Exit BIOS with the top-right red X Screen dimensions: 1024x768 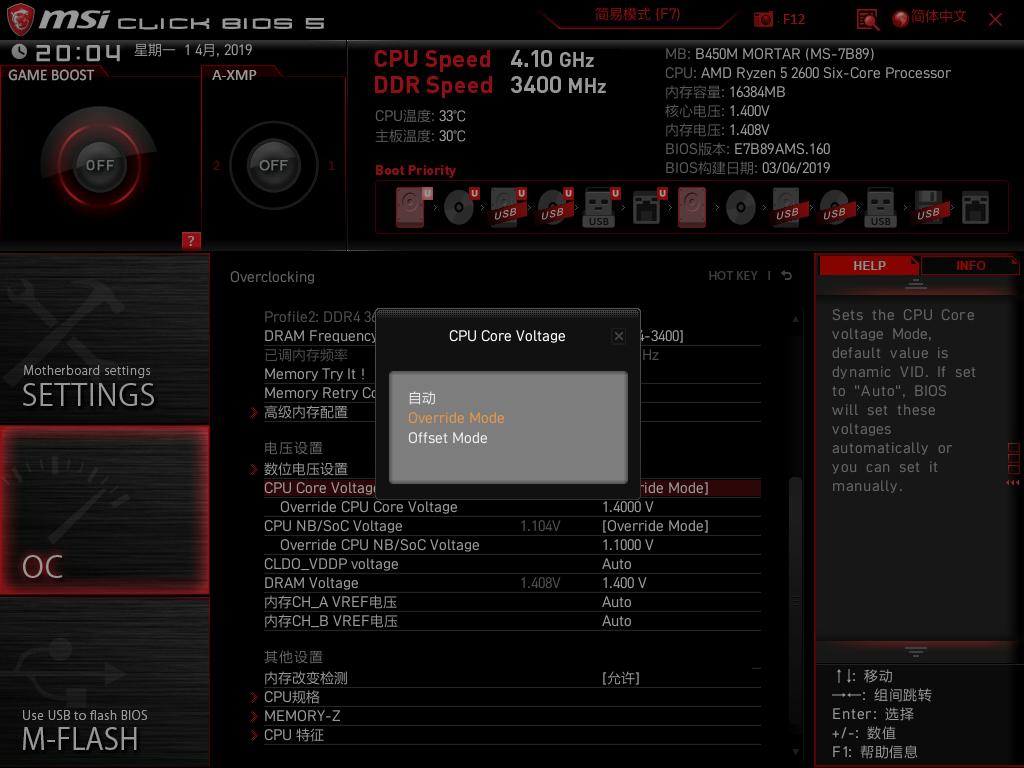pos(995,20)
